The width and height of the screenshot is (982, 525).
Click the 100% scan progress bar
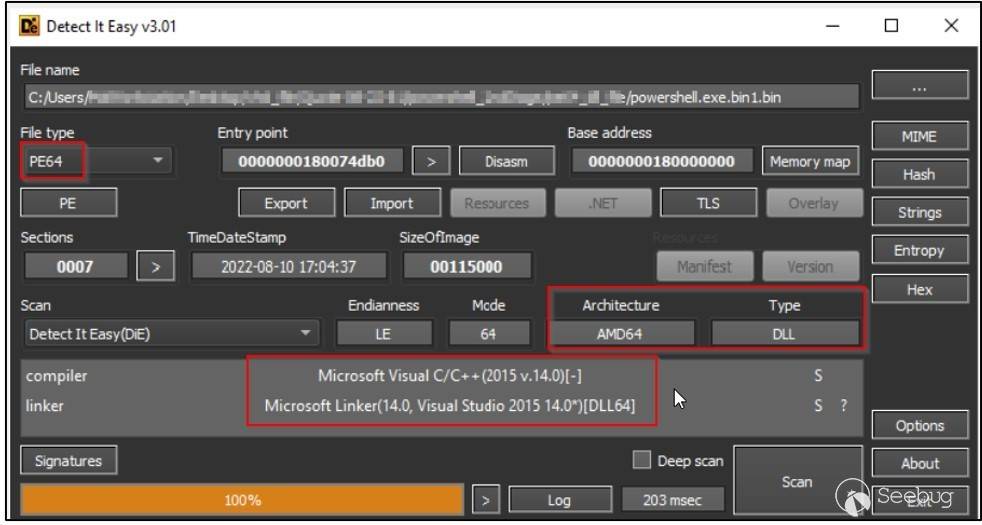[242, 500]
